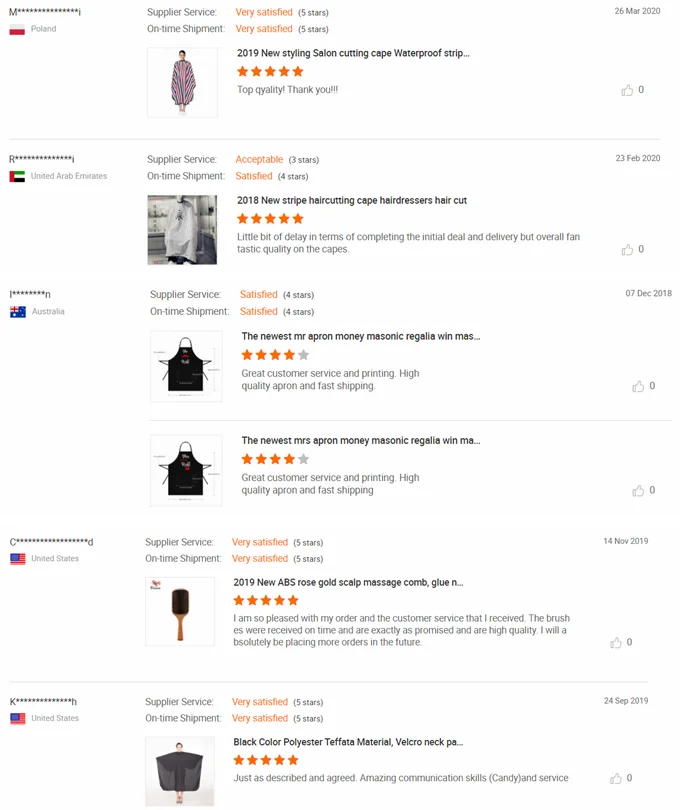Open '2018 New stripe haircutting cape' product link
680x810 pixels.
click(x=351, y=200)
